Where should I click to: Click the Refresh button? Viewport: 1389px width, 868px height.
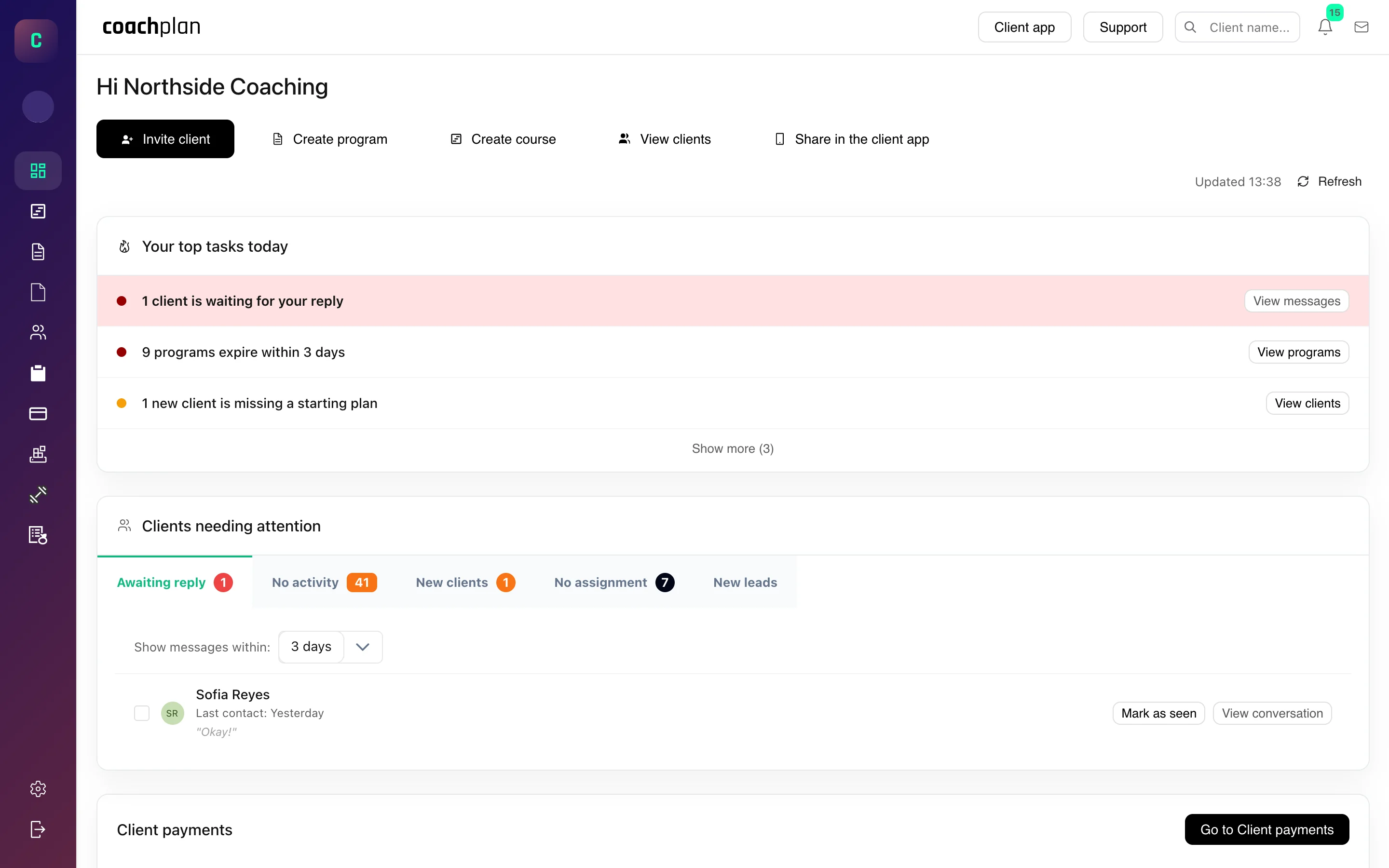[1329, 181]
